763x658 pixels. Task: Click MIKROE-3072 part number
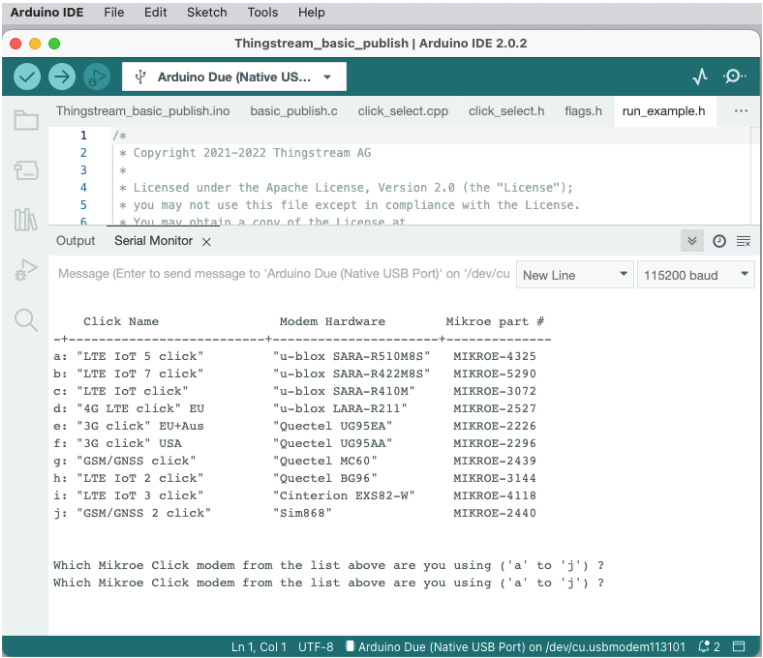(494, 391)
